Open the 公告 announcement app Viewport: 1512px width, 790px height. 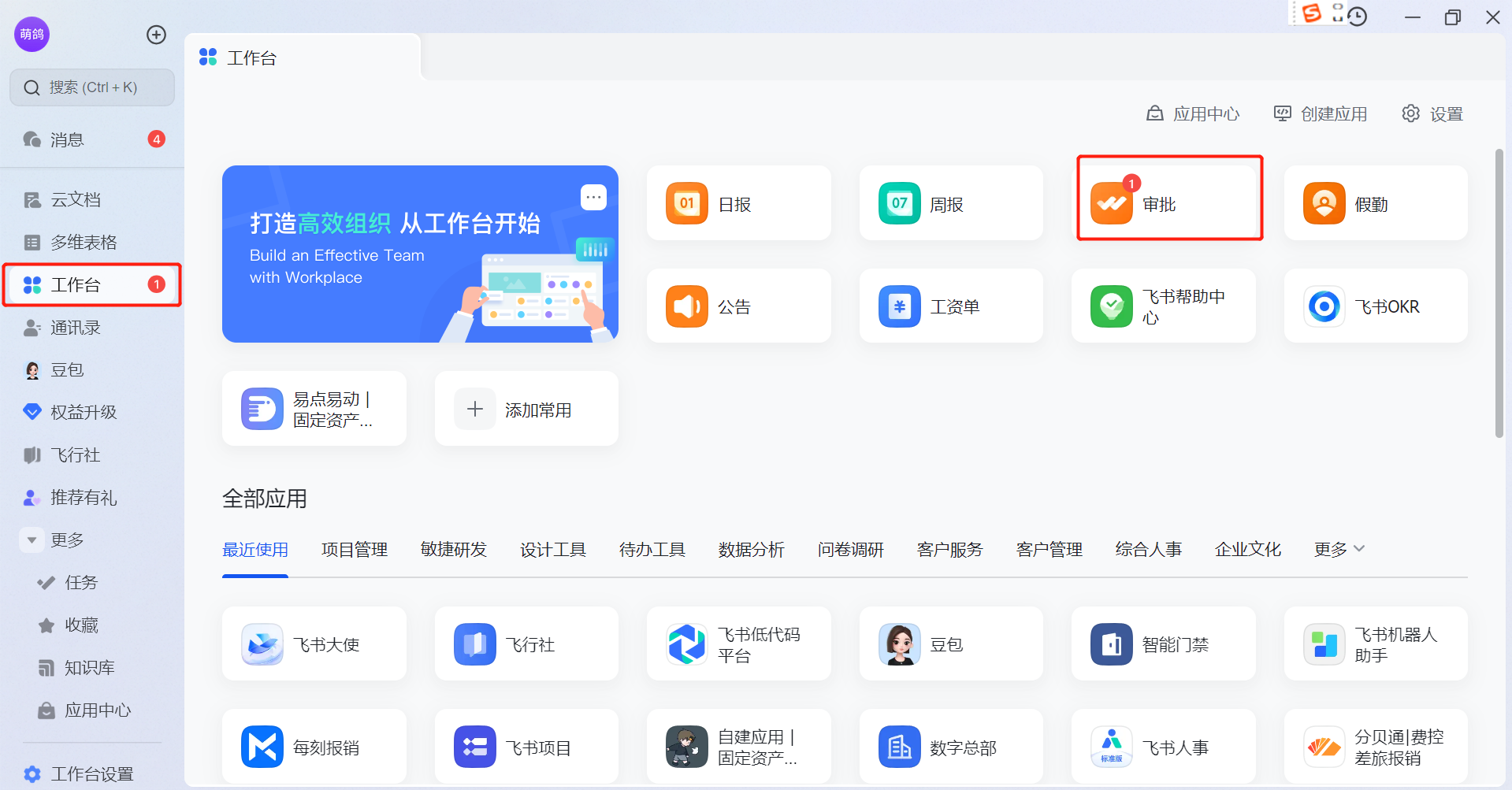[738, 306]
